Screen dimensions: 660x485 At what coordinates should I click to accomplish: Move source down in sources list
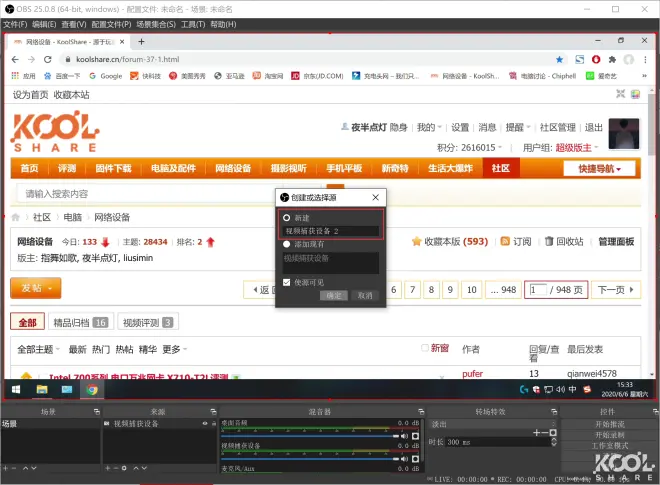[144, 468]
